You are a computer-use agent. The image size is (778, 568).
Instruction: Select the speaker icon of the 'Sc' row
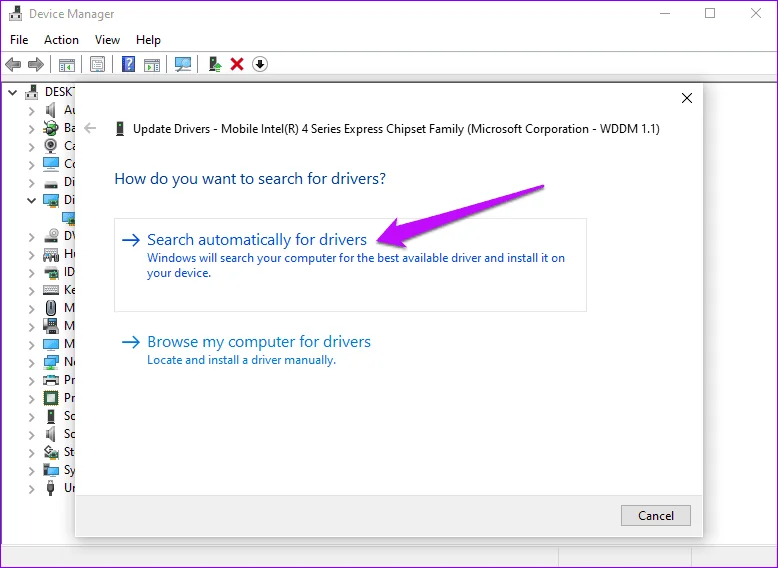(51, 434)
